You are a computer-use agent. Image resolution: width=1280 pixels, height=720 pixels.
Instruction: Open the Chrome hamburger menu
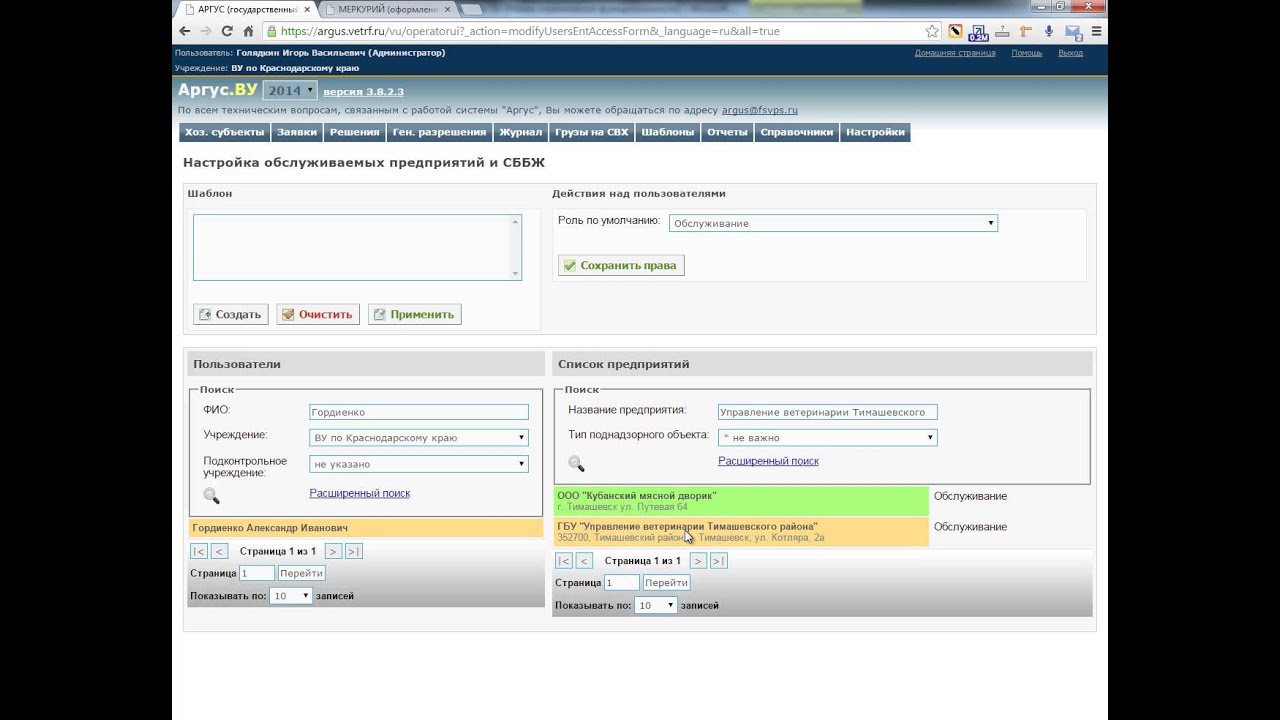pyautogui.click(x=1096, y=31)
